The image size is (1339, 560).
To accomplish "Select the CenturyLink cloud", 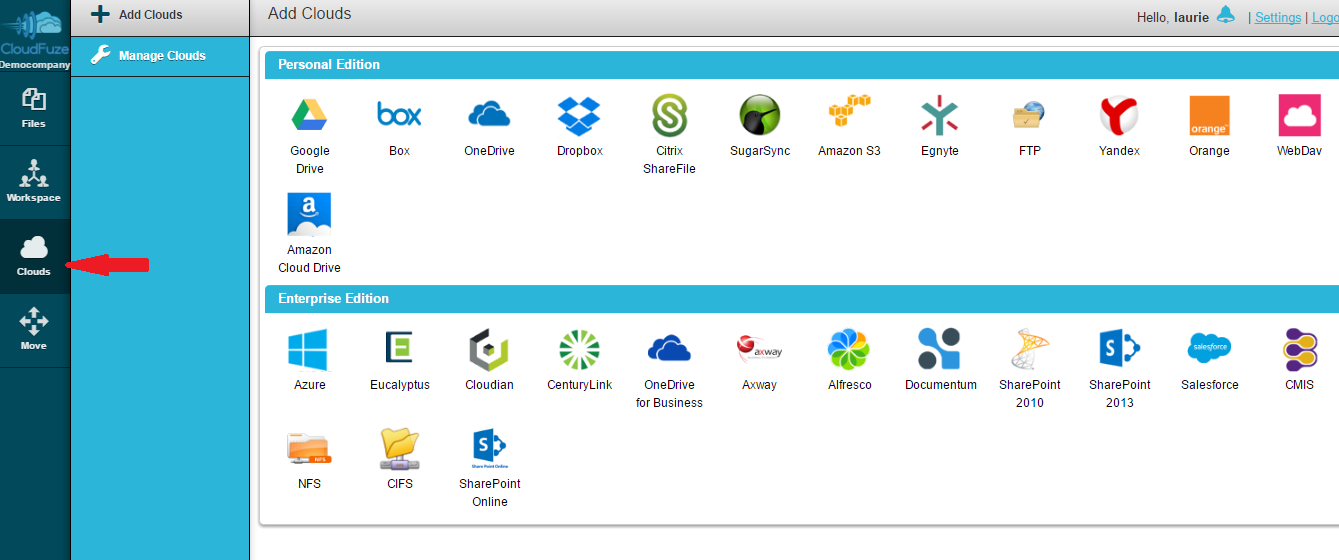I will 579,350.
